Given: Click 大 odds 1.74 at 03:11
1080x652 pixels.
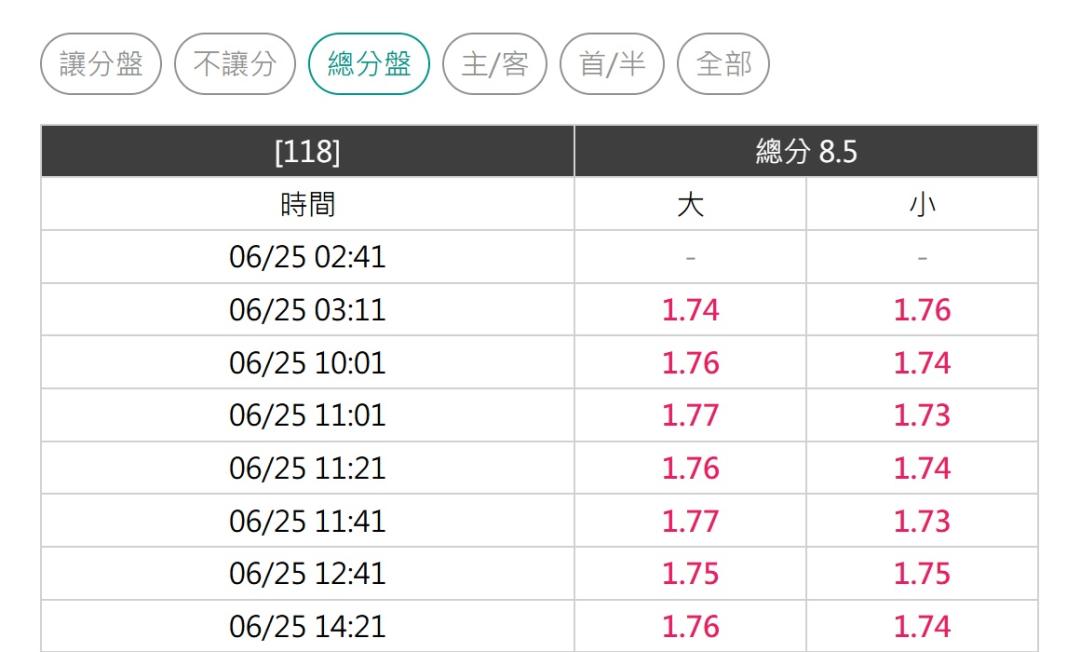Looking at the screenshot, I should [x=690, y=310].
